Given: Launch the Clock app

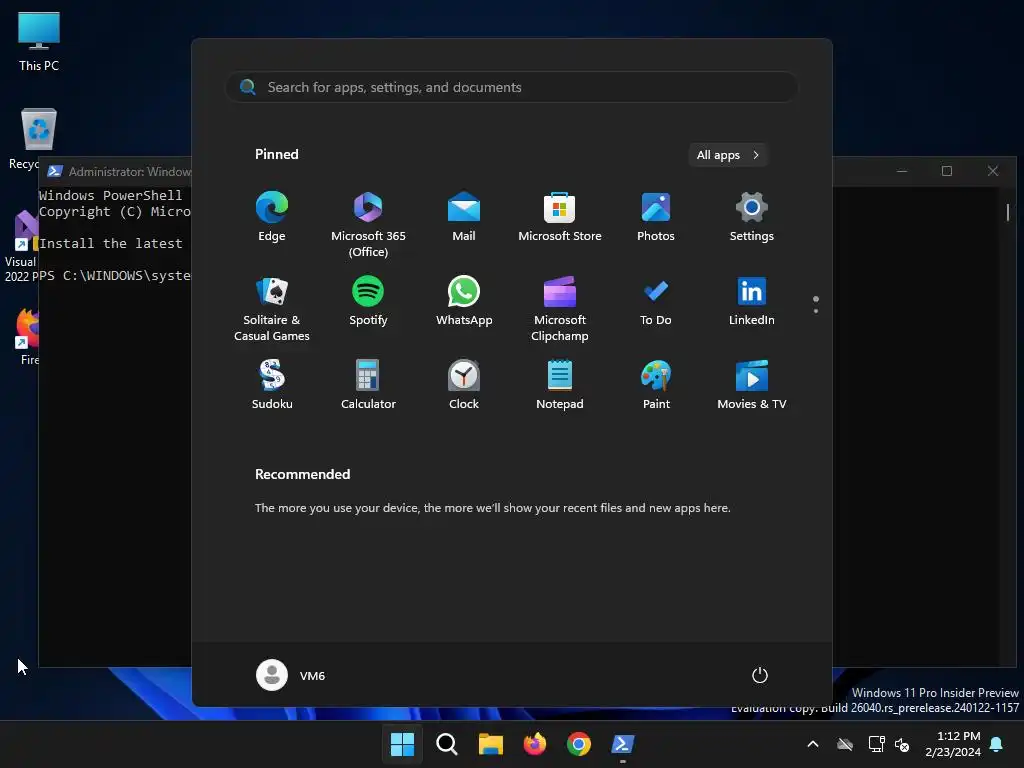Looking at the screenshot, I should tap(464, 385).
